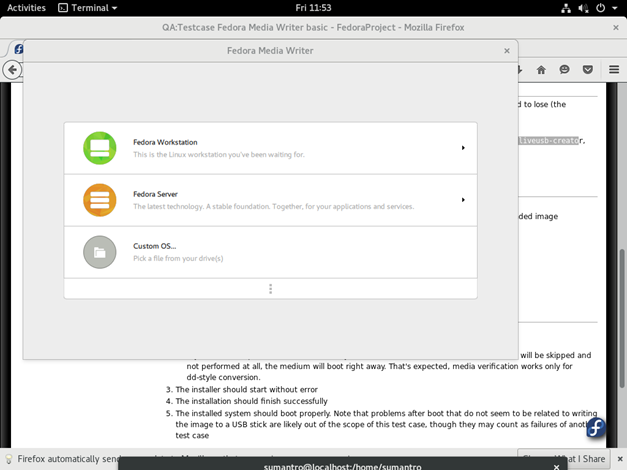
Task: Click the Firefox page vertical scrollbar
Action: point(622,318)
